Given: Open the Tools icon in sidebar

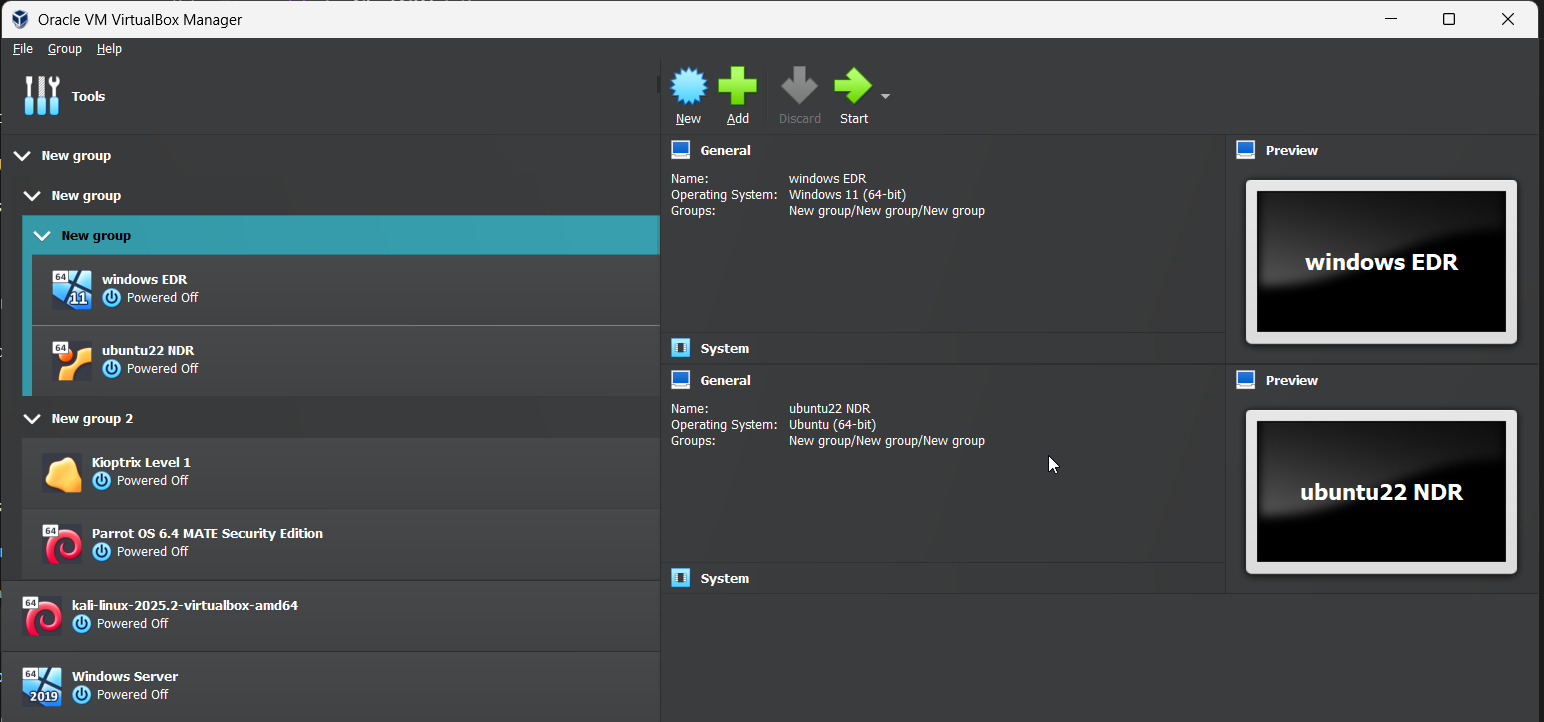Looking at the screenshot, I should click(42, 96).
